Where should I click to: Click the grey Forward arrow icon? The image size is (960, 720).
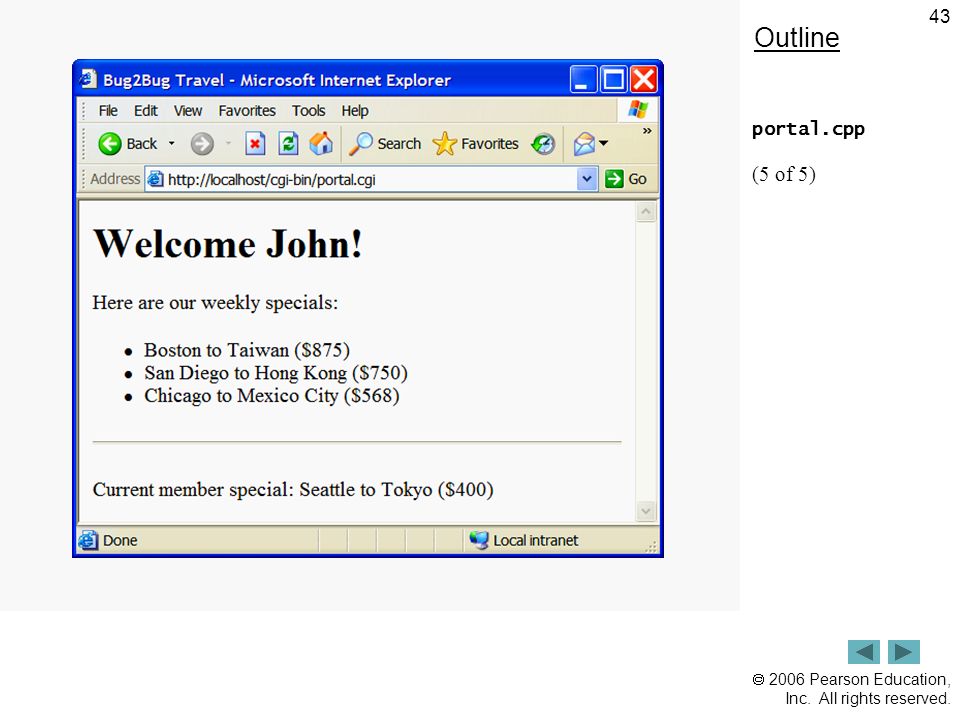[x=201, y=144]
